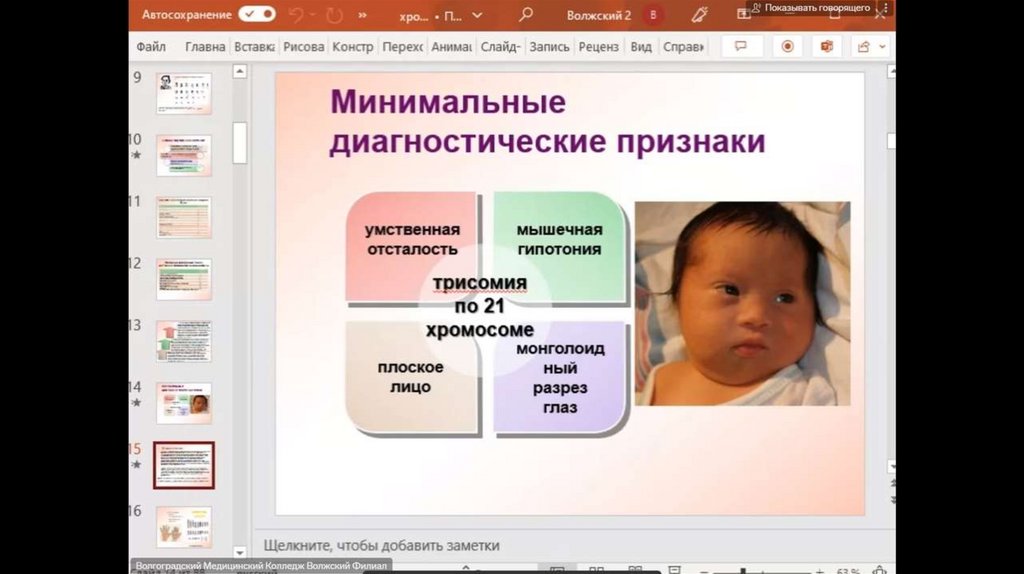Switch to the Запись tab
Image resolution: width=1024 pixels, height=574 pixels.
pos(549,47)
